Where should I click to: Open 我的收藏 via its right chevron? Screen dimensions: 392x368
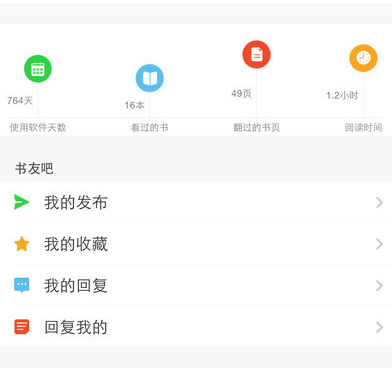click(x=379, y=244)
